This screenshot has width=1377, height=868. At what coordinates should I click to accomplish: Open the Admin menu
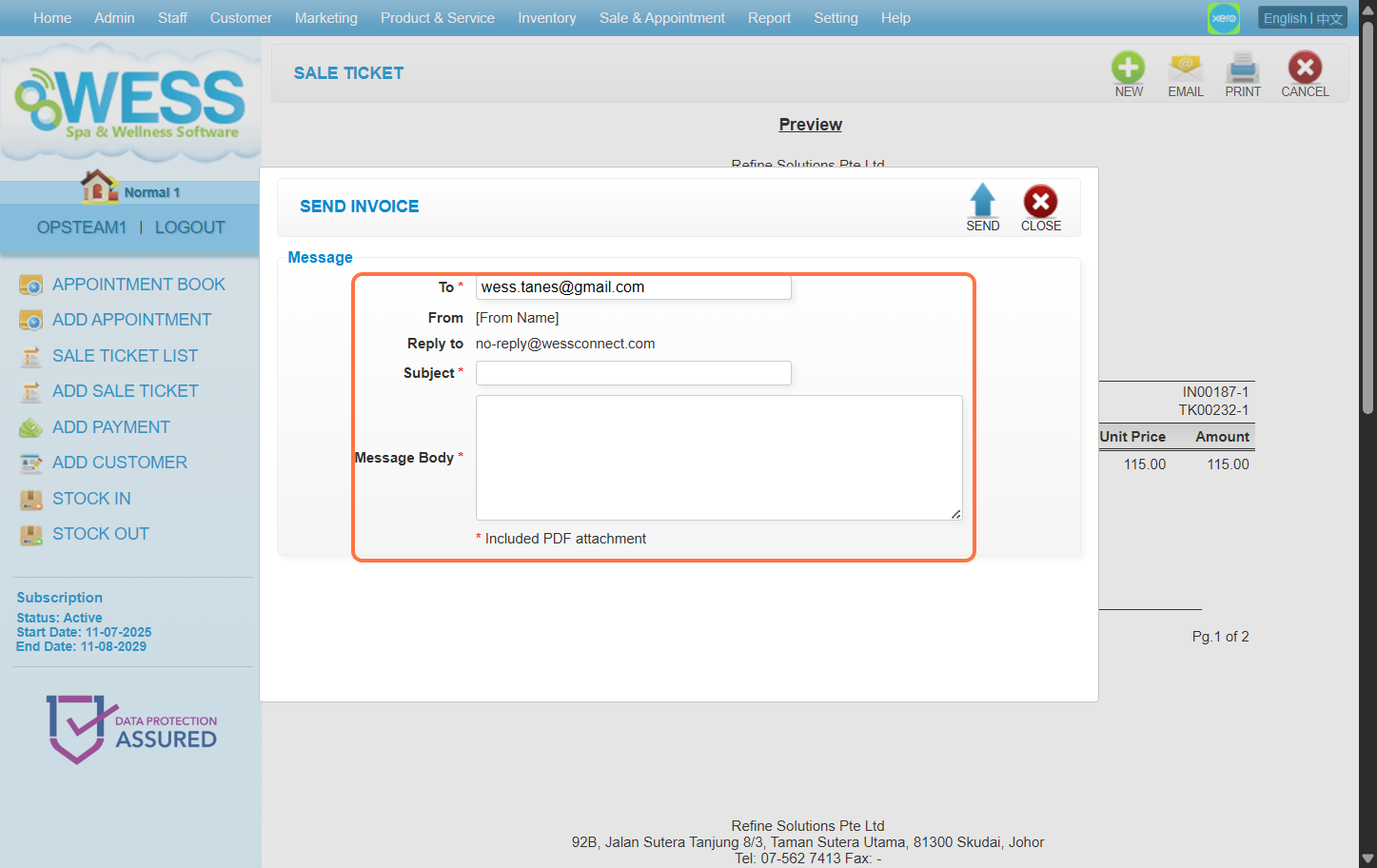pyautogui.click(x=114, y=18)
